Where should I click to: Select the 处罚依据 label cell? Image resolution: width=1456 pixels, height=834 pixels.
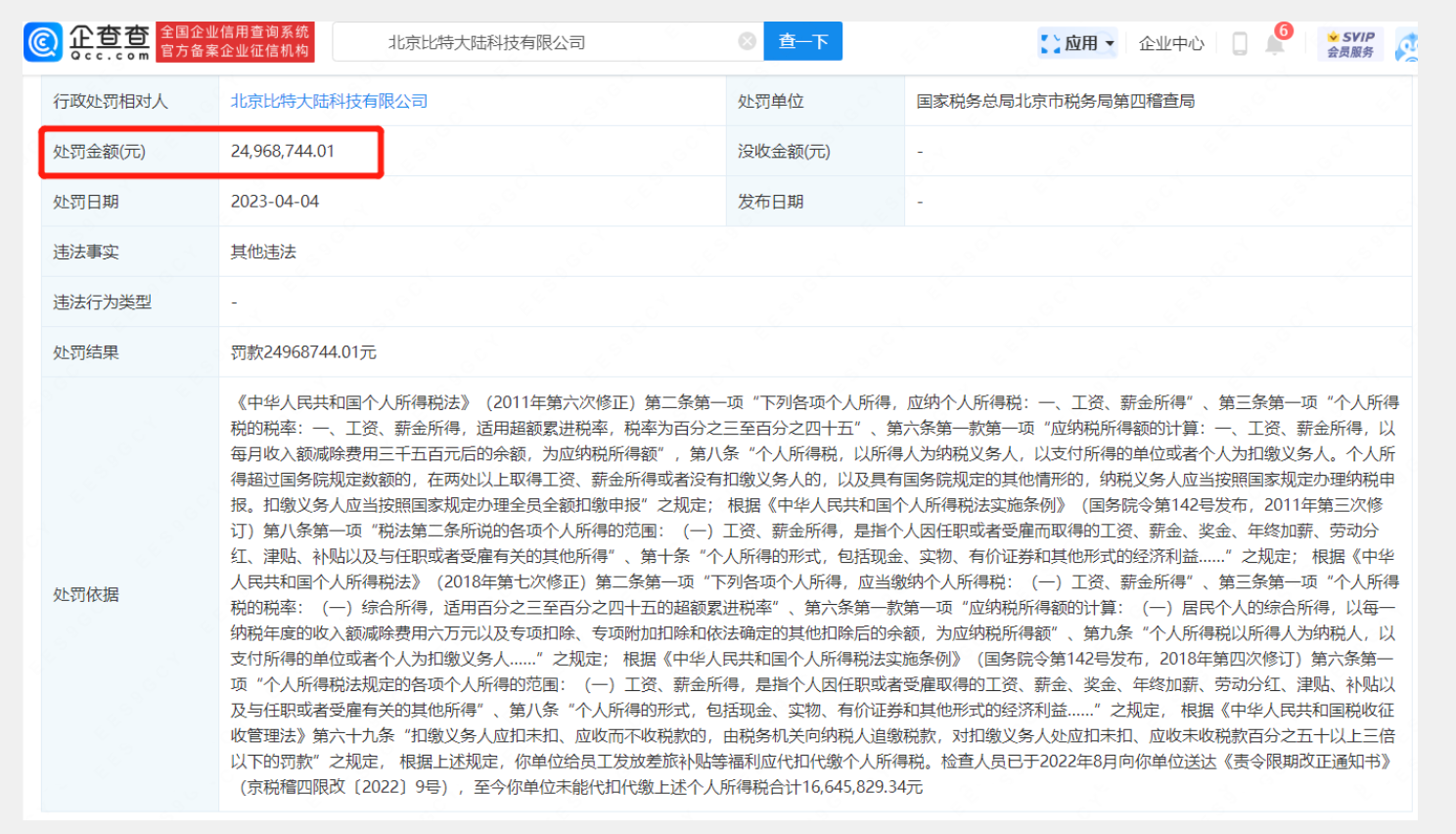point(130,594)
